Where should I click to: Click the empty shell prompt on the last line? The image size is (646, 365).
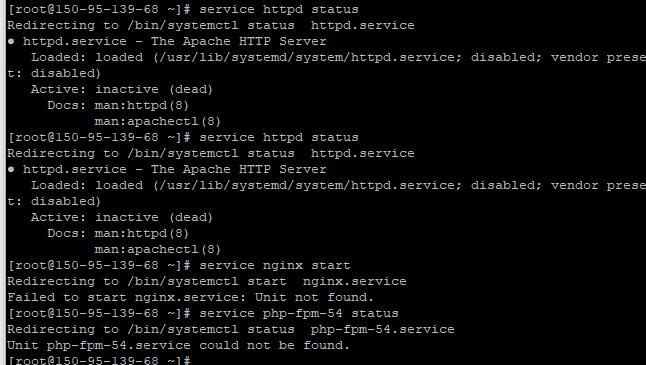[99, 360]
